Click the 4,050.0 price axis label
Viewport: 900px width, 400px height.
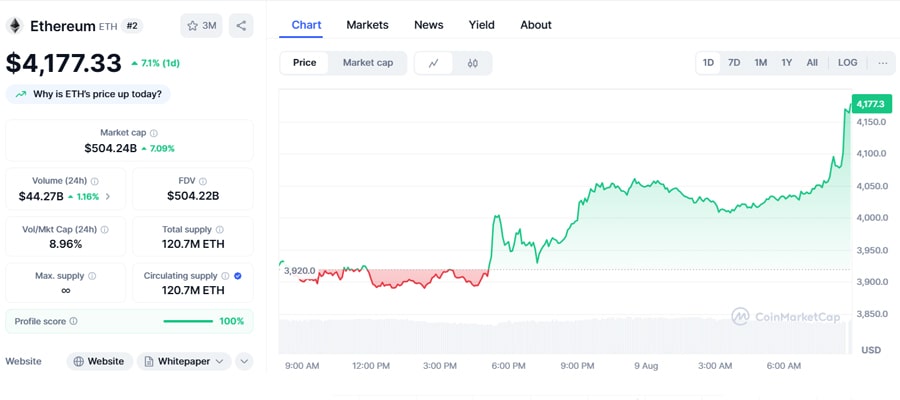point(871,186)
